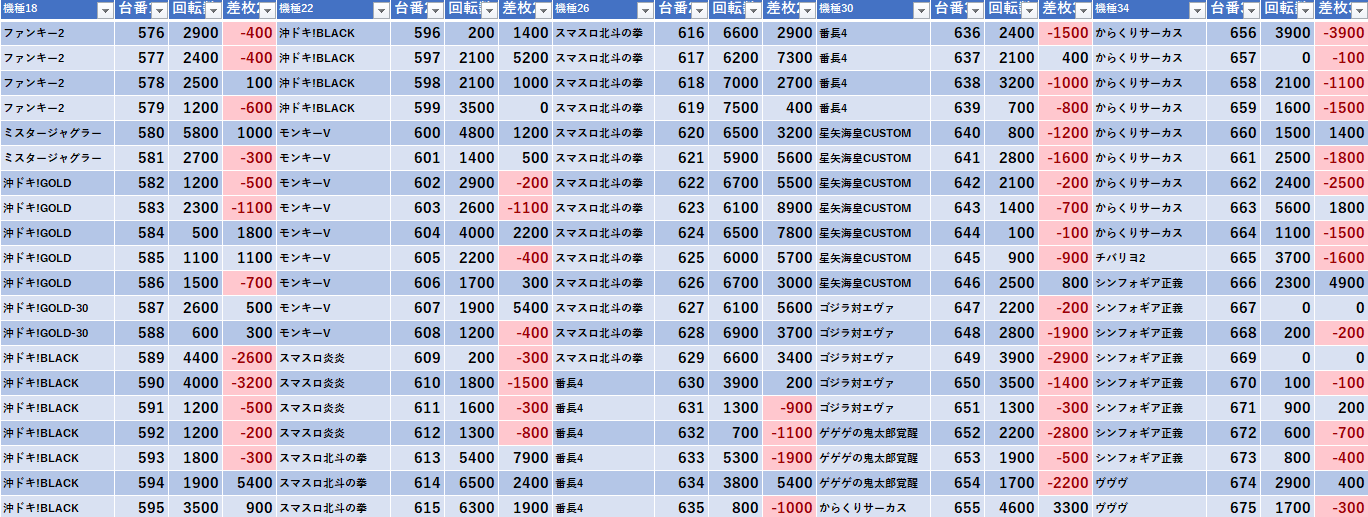
Task: Select the 7900 cell for machine 613
Action: coord(525,458)
